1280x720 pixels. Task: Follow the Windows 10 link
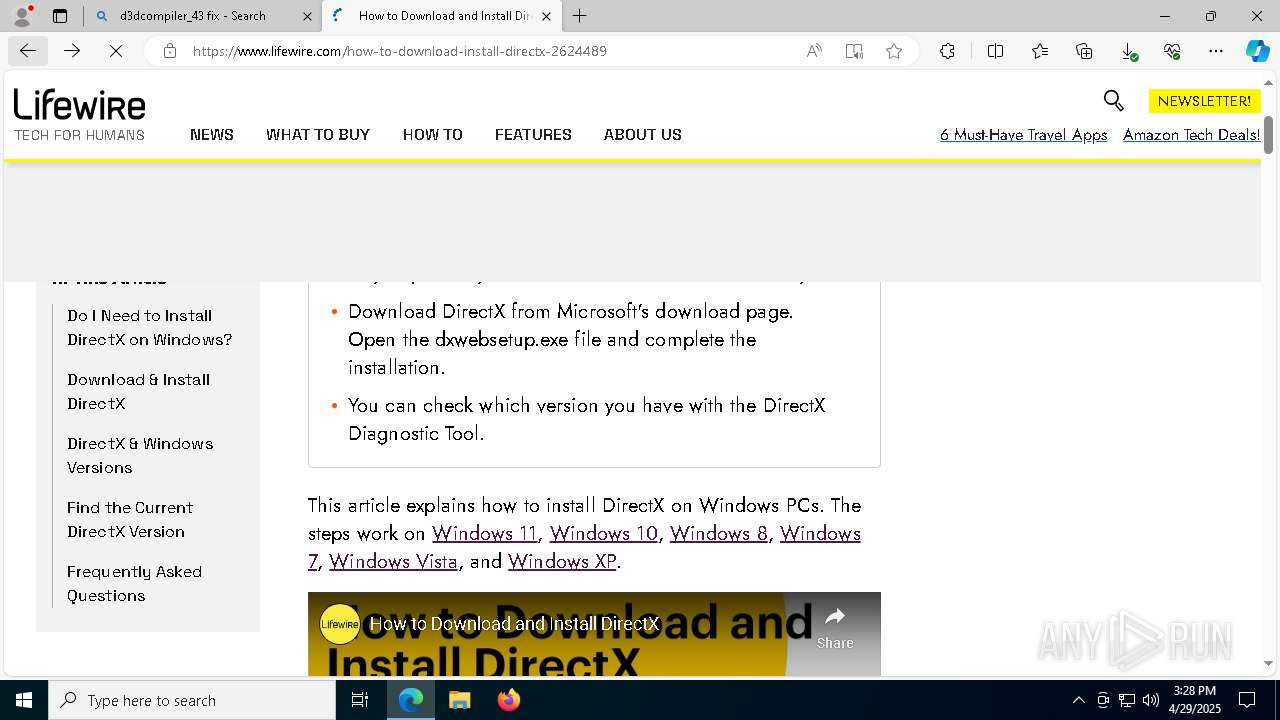(x=604, y=533)
